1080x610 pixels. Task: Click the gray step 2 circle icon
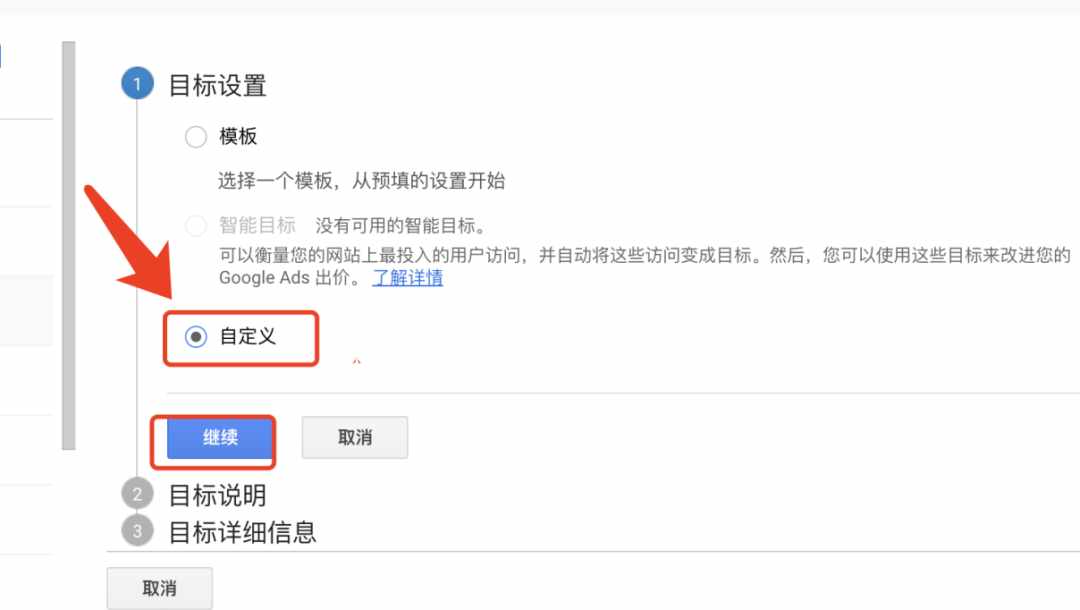tap(137, 494)
